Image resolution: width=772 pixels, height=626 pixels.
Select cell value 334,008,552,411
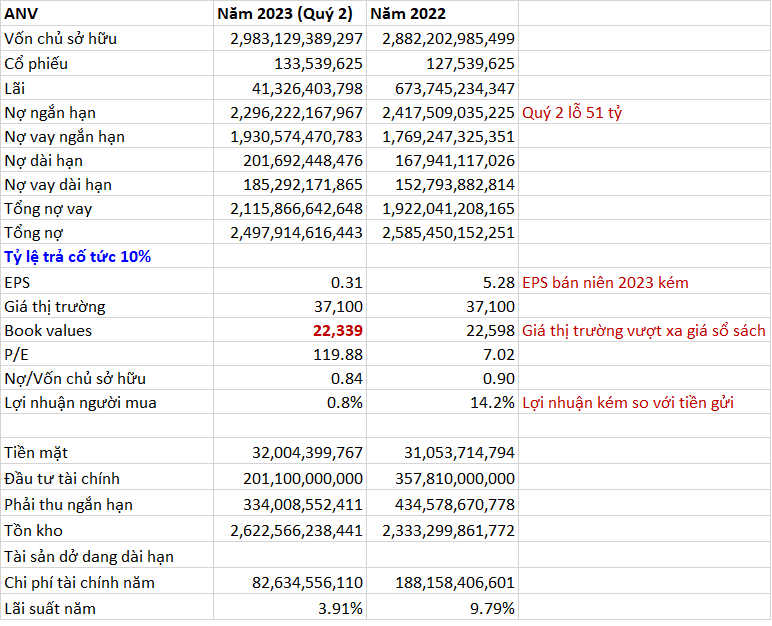click(303, 505)
